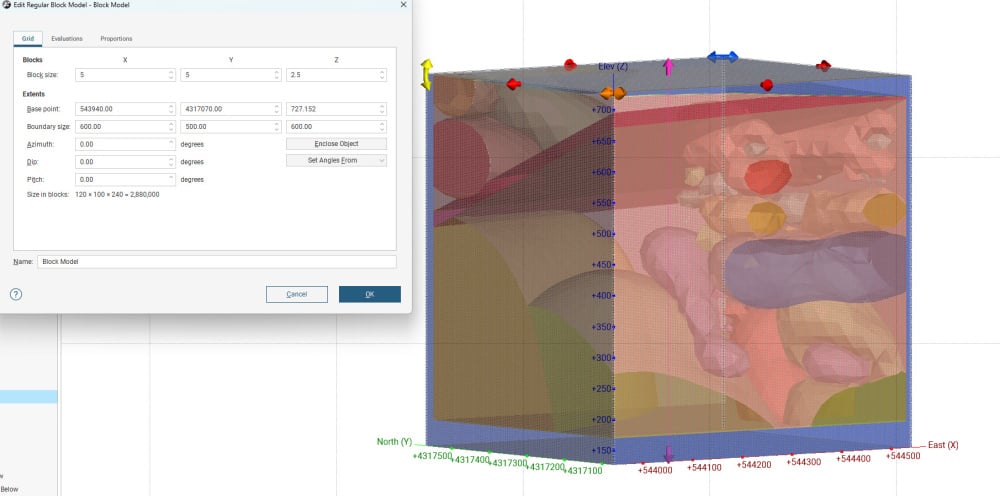This screenshot has width=1000, height=496.
Task: Click the red sphere handle on right top edge
Action: 767,85
